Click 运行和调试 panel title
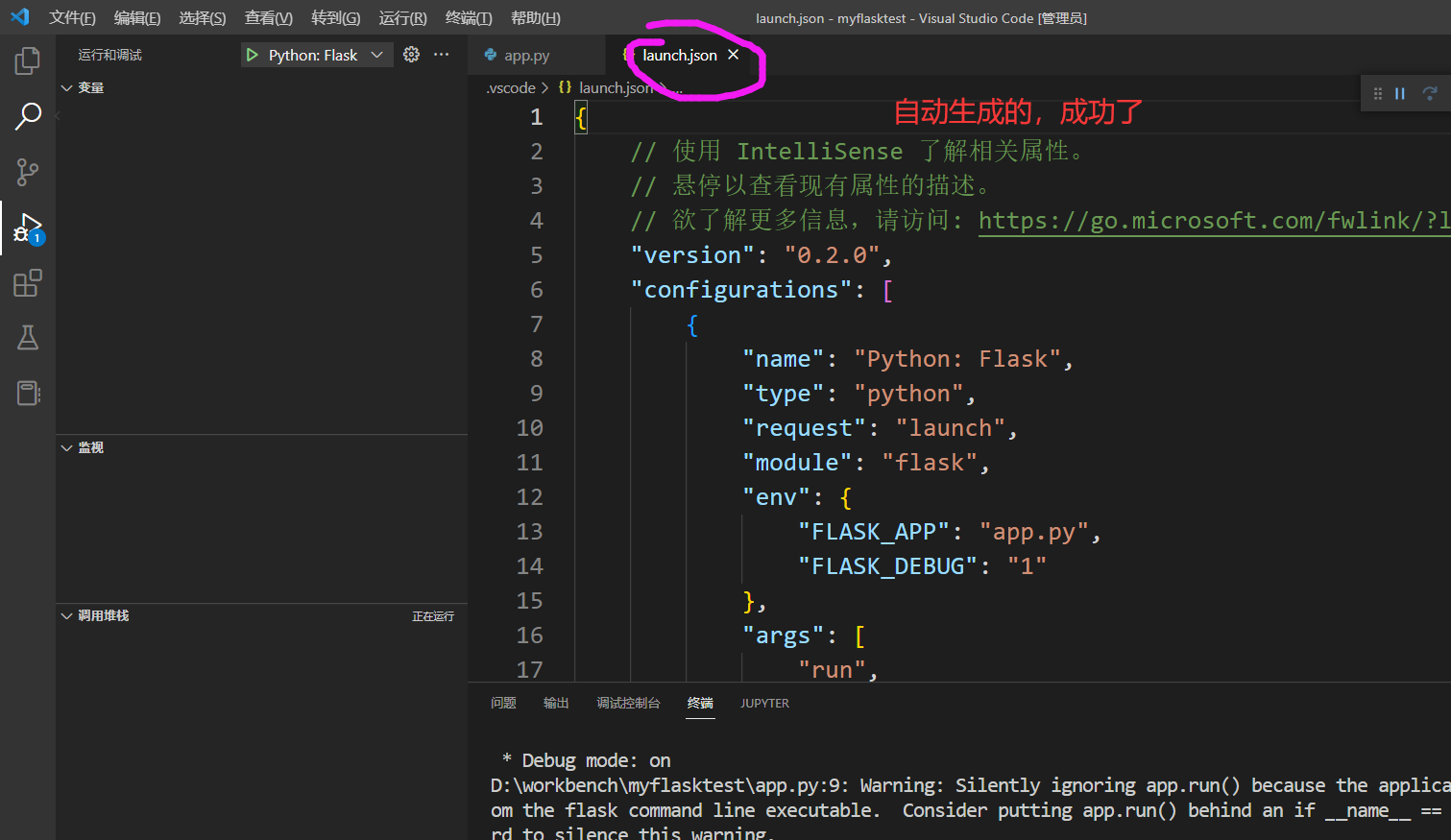This screenshot has width=1451, height=840. click(x=109, y=55)
